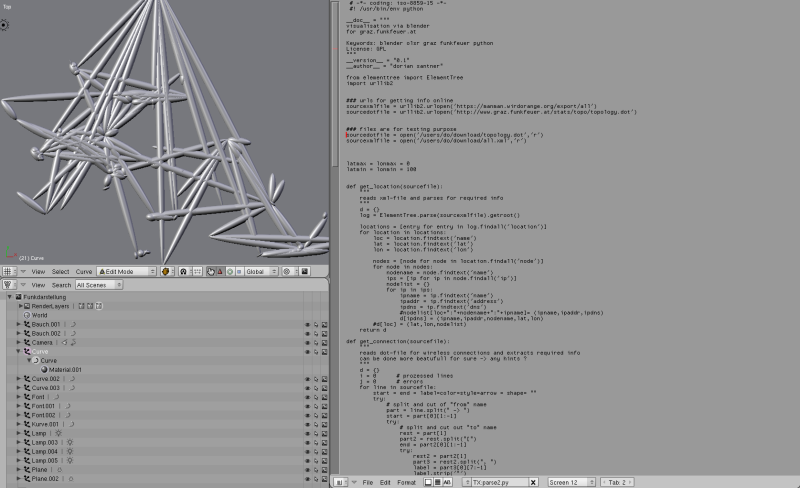Expand the Camera tree item

[18, 342]
